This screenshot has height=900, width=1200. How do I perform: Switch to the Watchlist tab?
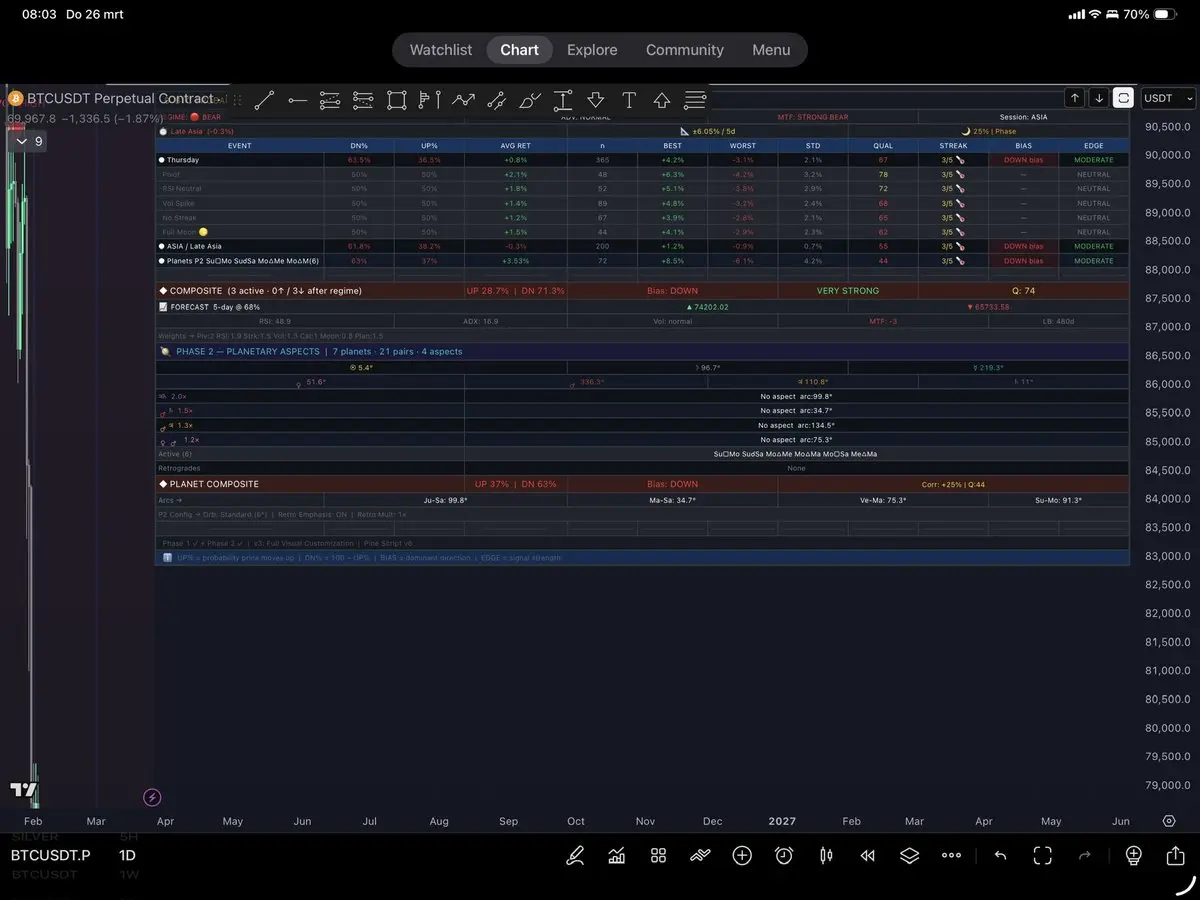pyautogui.click(x=441, y=50)
